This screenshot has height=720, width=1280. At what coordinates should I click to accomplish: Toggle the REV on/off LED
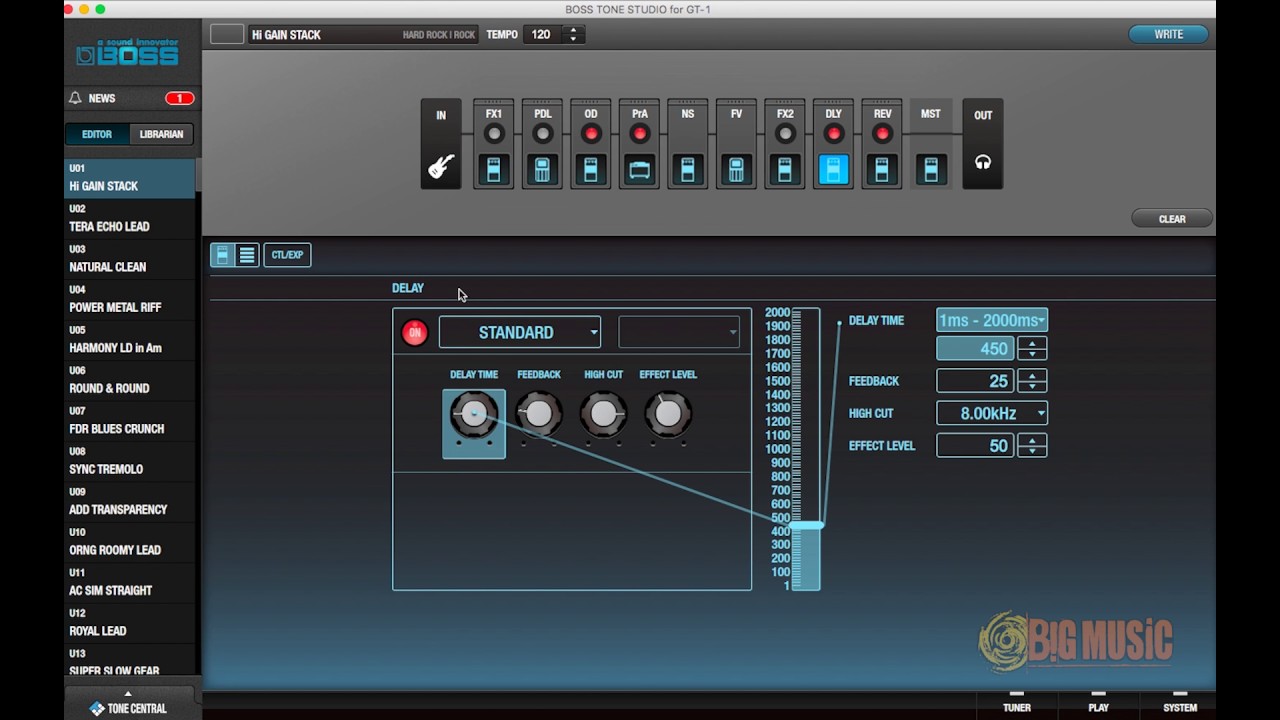coord(882,134)
